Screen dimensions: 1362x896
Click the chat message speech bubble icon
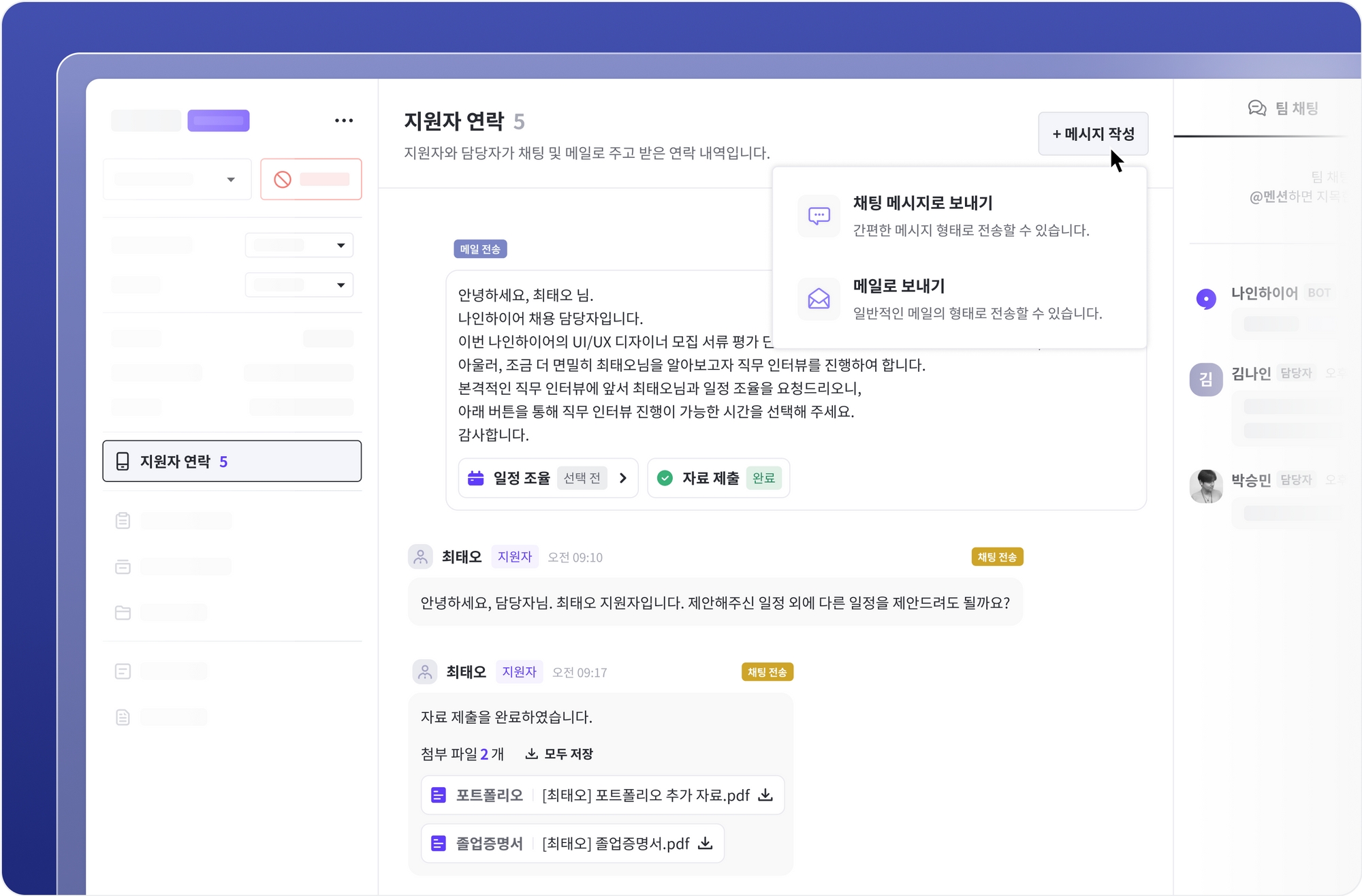coord(819,217)
